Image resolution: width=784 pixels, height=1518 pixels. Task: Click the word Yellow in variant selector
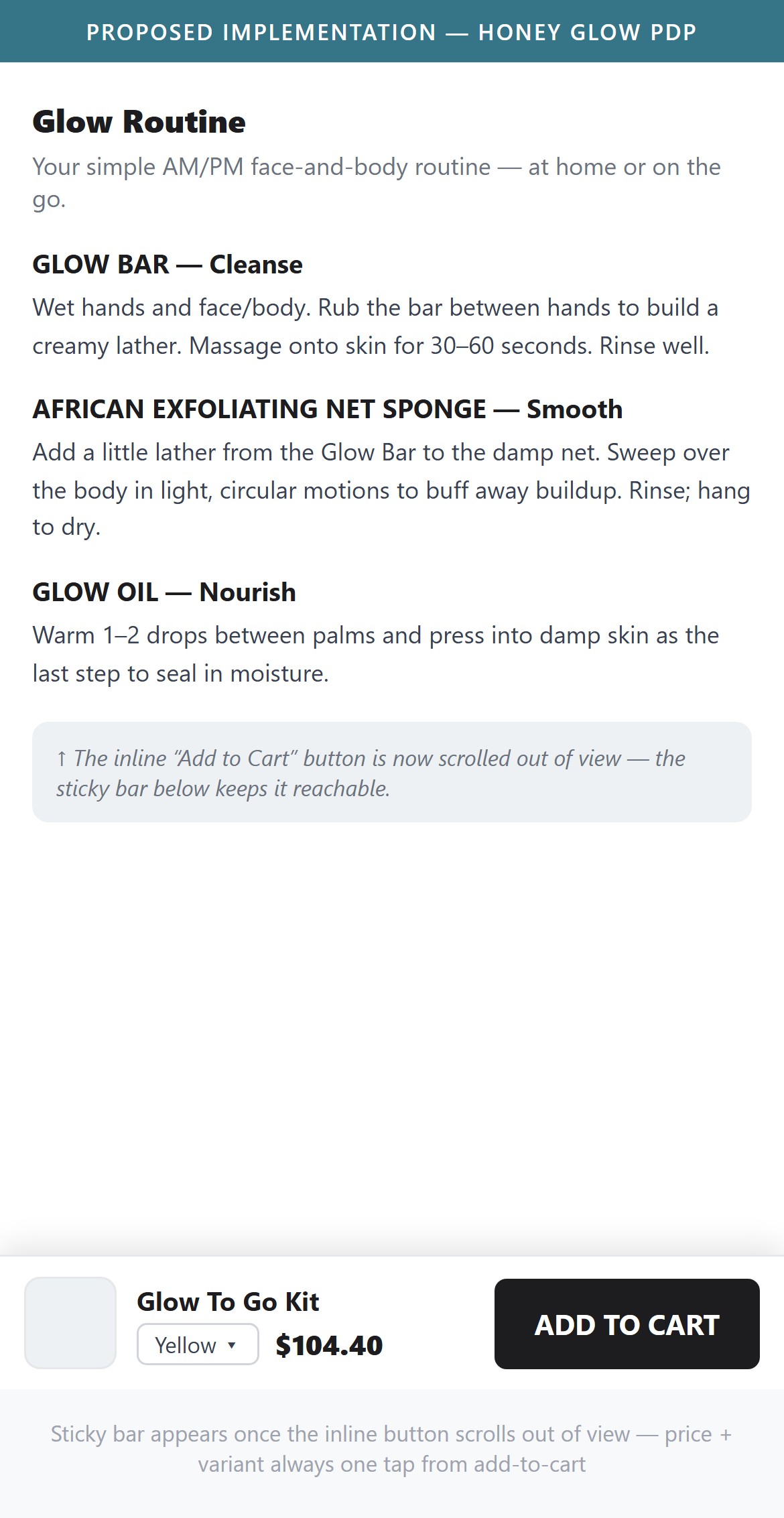click(186, 1345)
